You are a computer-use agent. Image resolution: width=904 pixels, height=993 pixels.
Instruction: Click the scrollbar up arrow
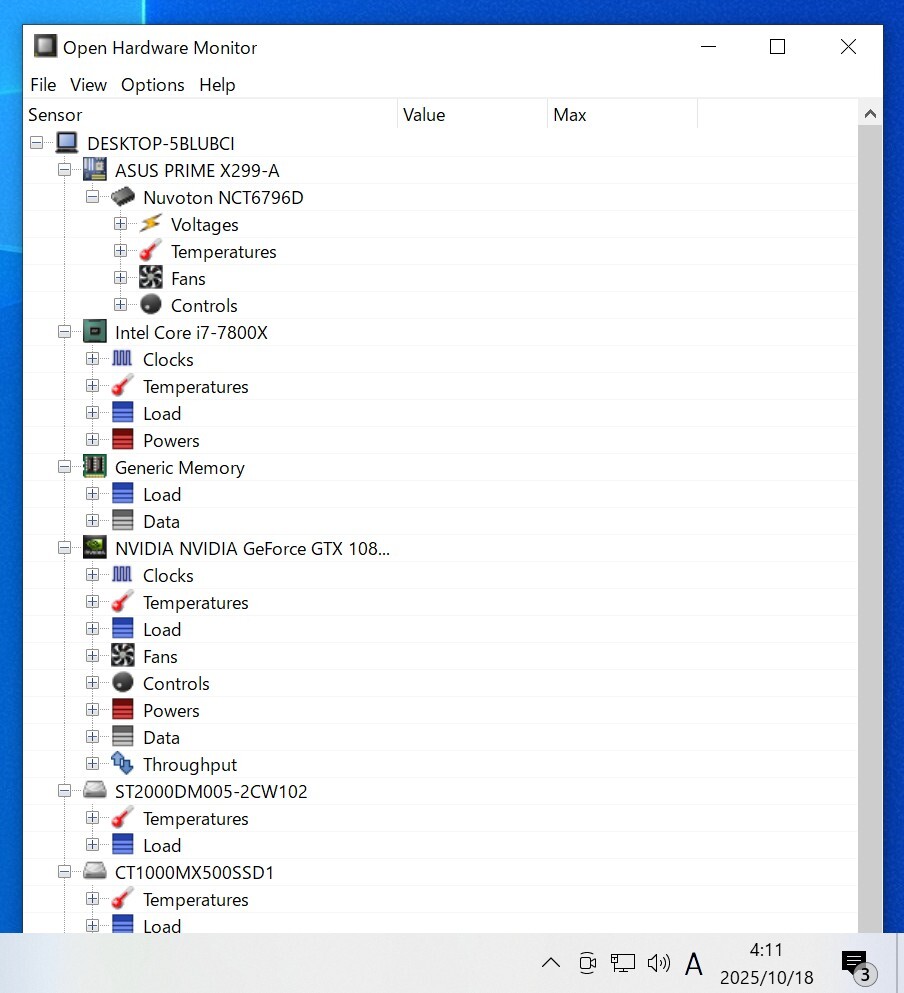(x=870, y=114)
